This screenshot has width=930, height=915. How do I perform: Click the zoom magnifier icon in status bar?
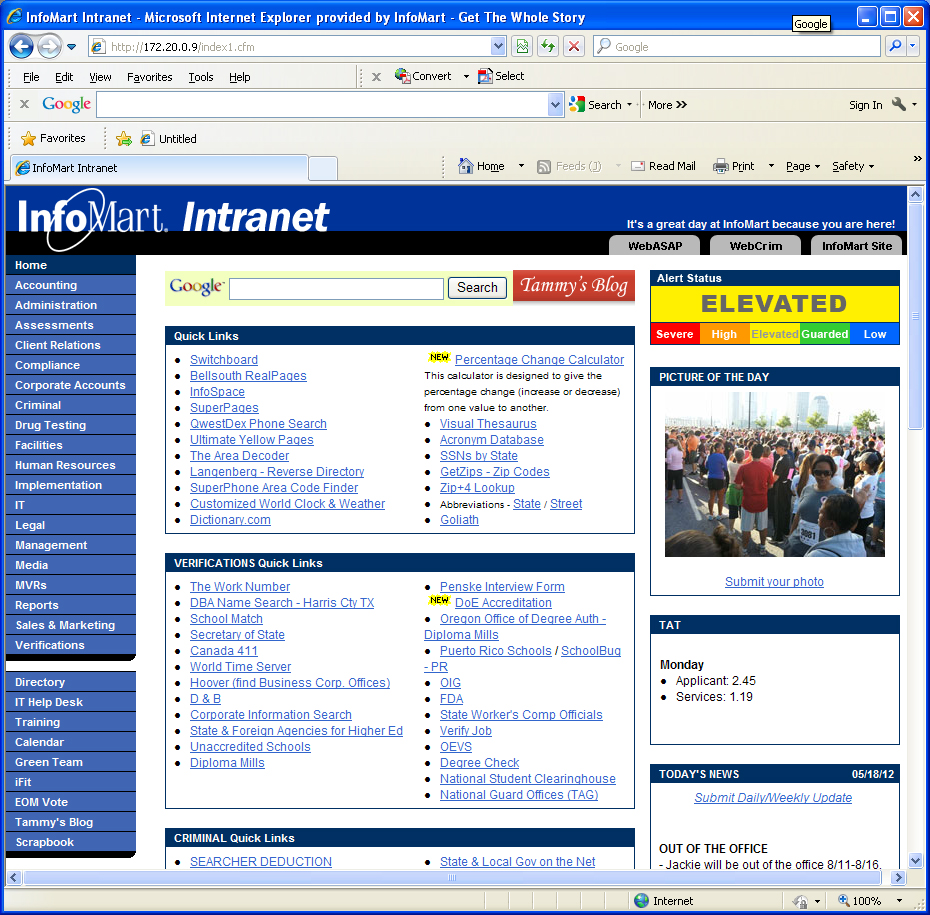pyautogui.click(x=843, y=900)
